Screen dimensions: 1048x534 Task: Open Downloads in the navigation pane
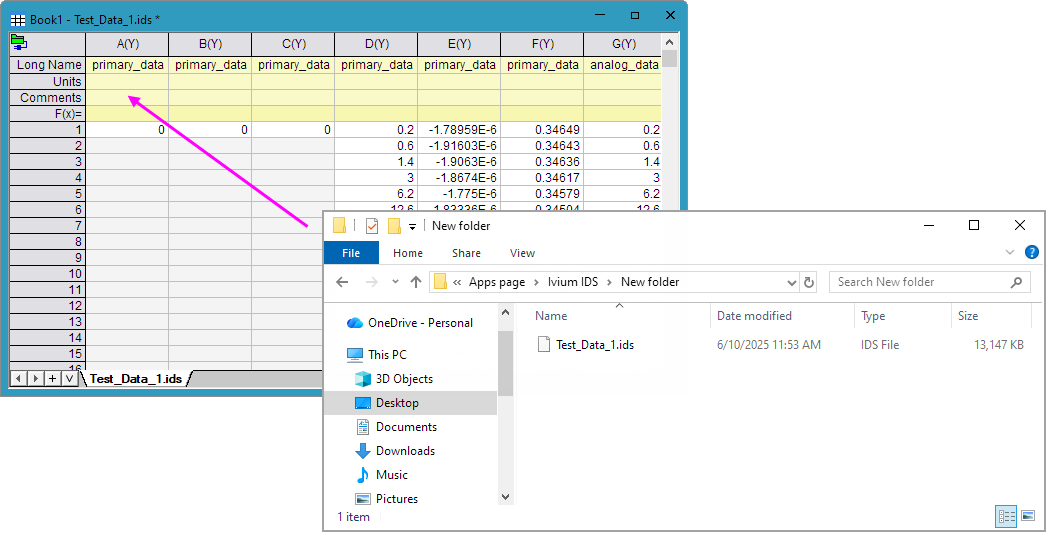(x=405, y=451)
